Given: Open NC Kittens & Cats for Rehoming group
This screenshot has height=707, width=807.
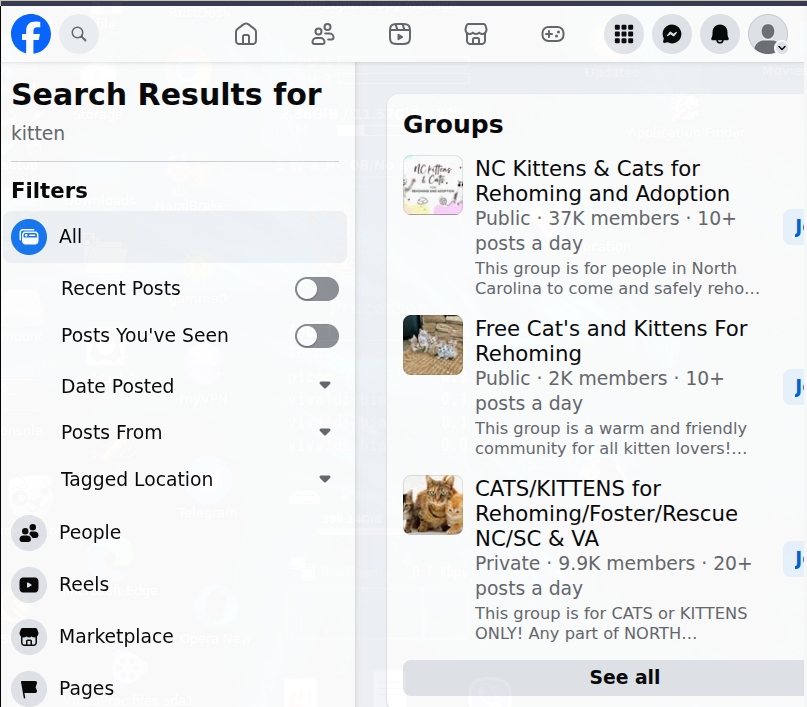Looking at the screenshot, I should (602, 181).
